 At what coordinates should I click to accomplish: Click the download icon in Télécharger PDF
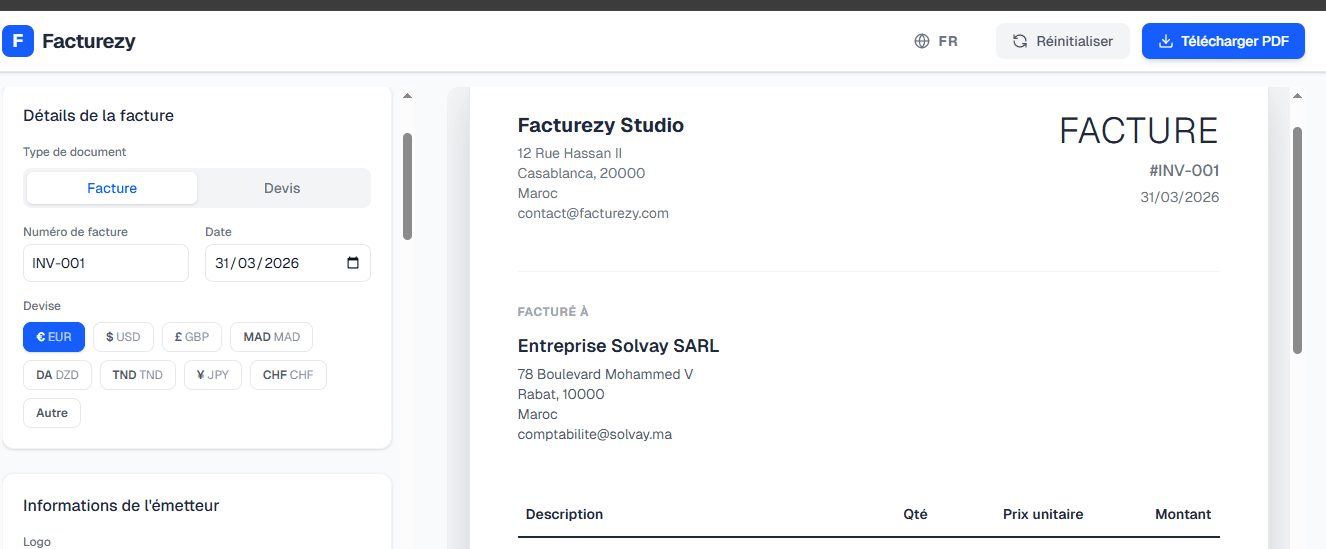(1165, 41)
